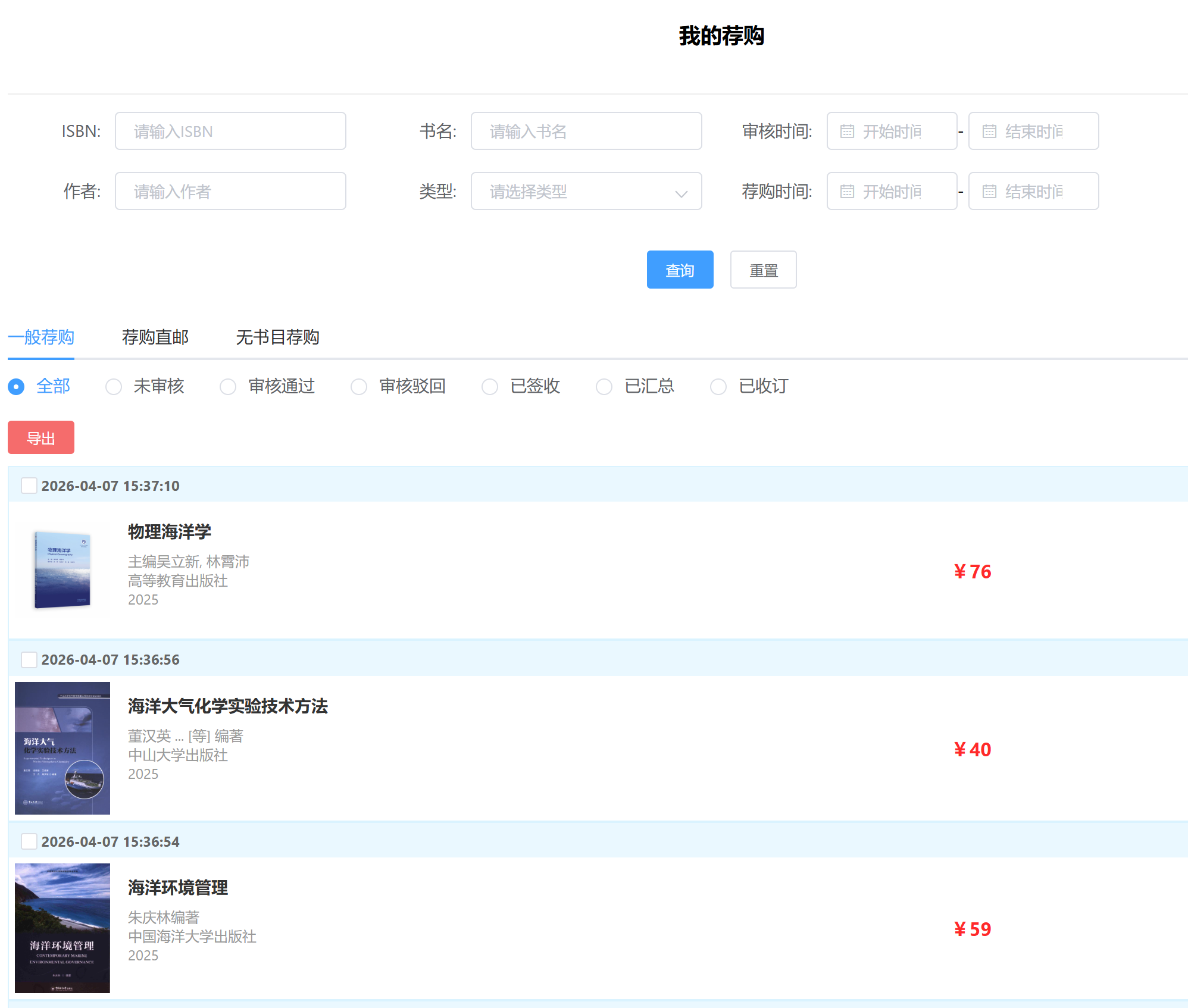1188x1008 pixels.
Task: Check the 15:36:56 entry checkbox
Action: pos(29,659)
